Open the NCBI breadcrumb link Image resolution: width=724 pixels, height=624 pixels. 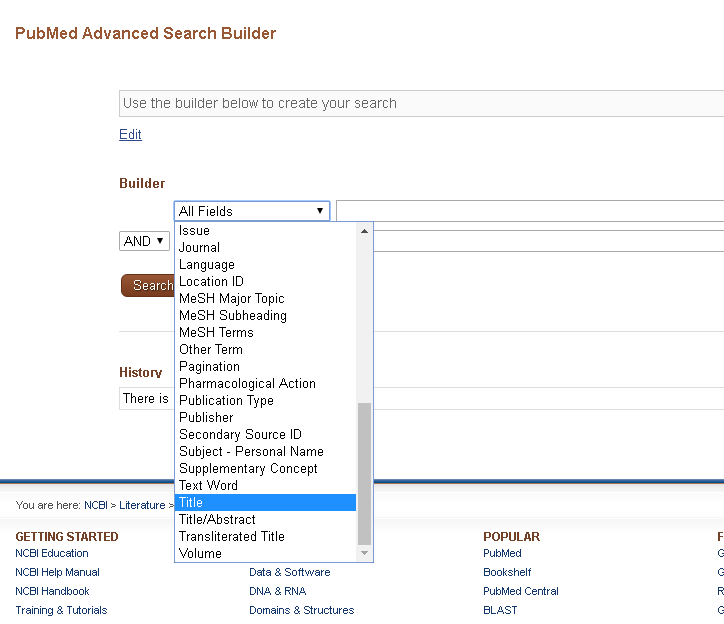[x=96, y=505]
